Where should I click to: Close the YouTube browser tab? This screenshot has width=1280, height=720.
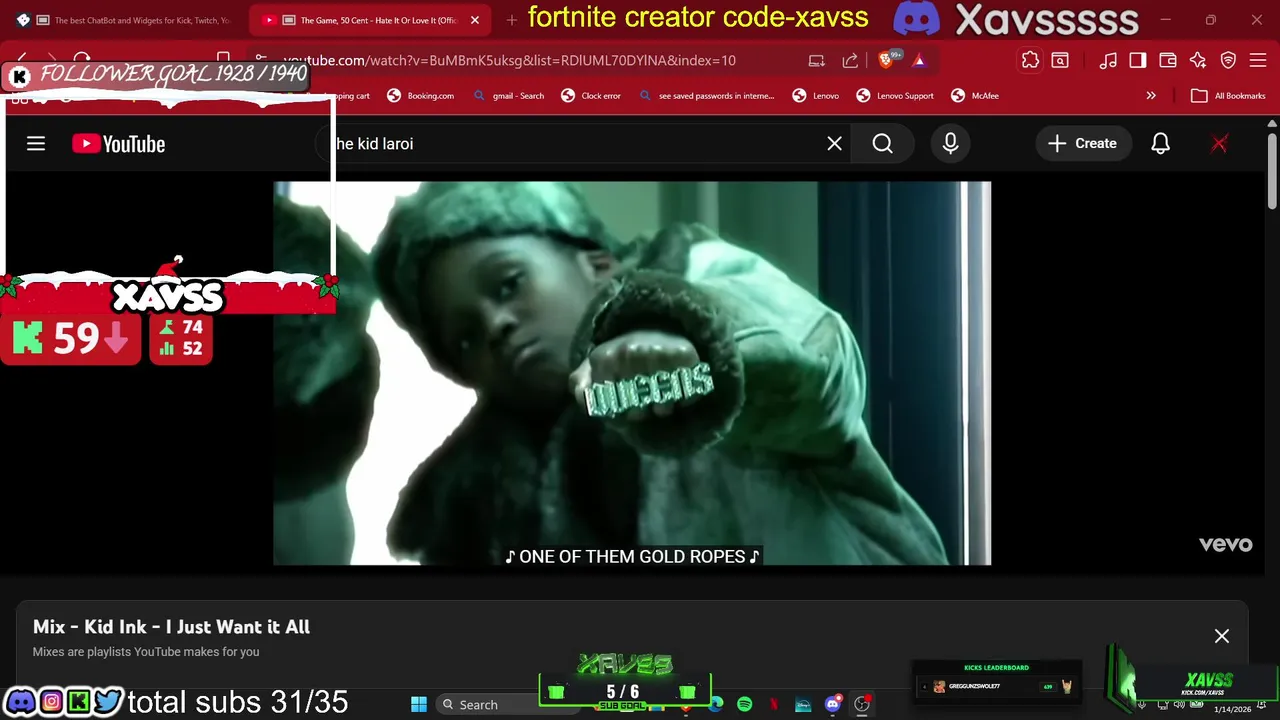point(475,20)
